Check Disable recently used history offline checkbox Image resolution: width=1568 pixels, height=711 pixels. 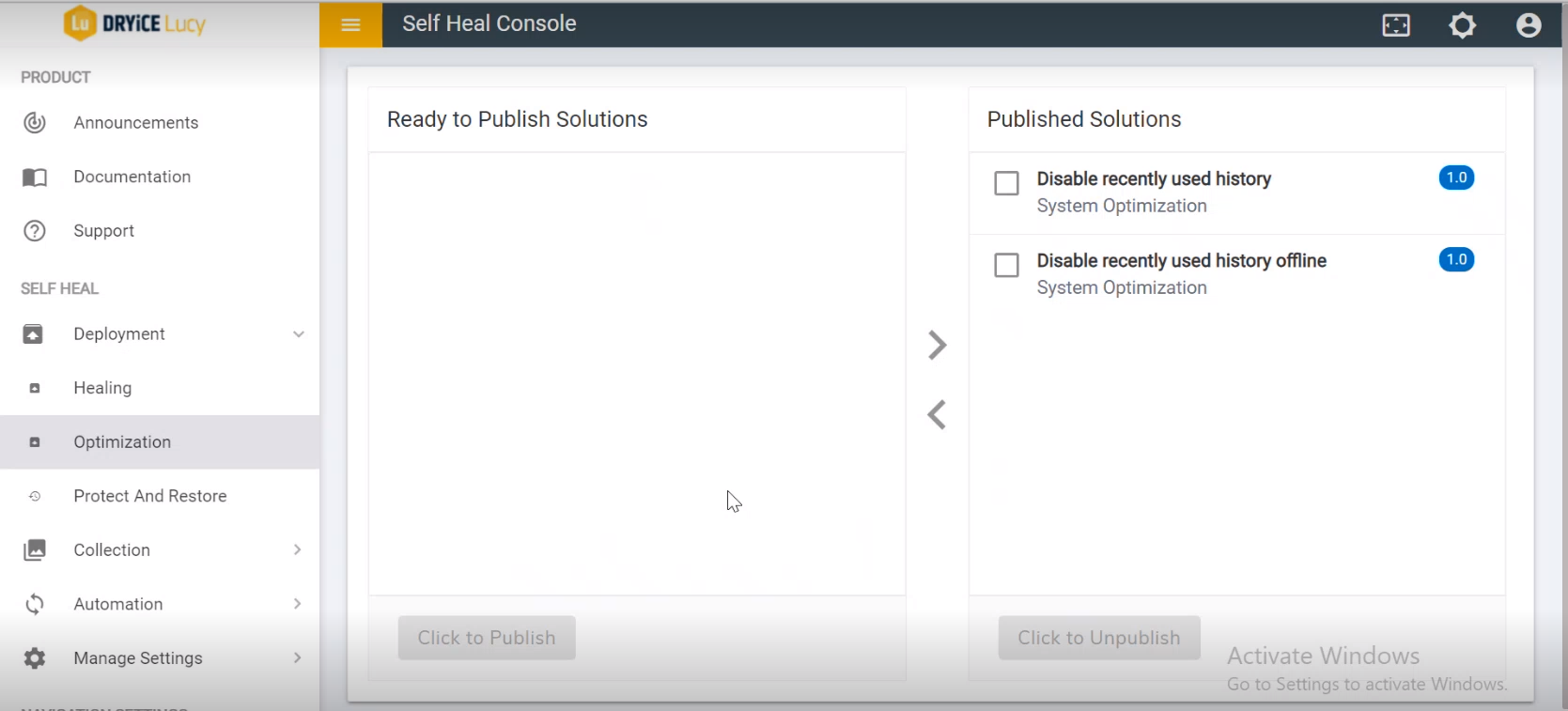point(1006,265)
